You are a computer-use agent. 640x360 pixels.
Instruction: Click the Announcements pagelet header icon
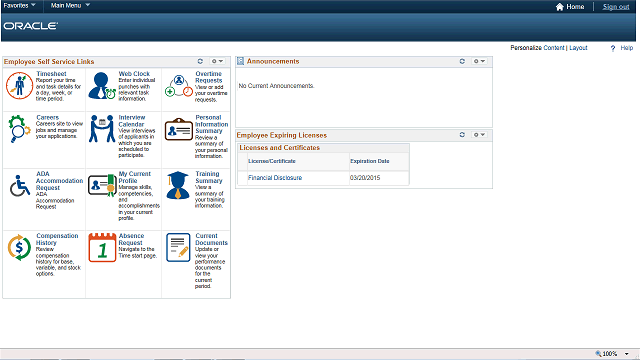click(x=240, y=61)
